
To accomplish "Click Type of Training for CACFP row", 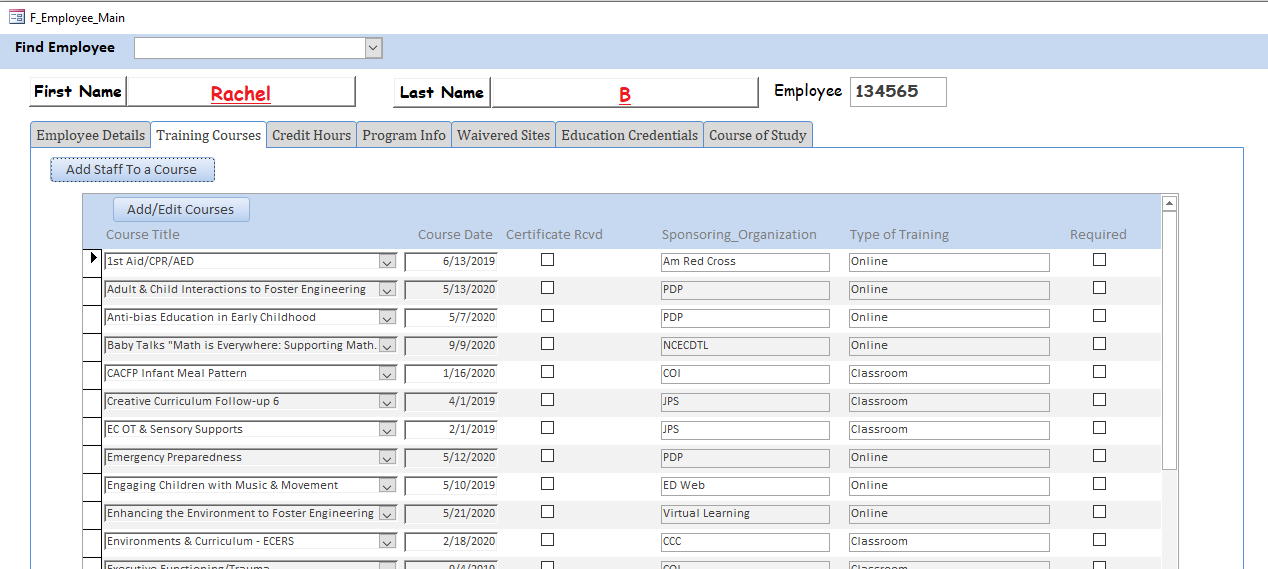I will [949, 374].
